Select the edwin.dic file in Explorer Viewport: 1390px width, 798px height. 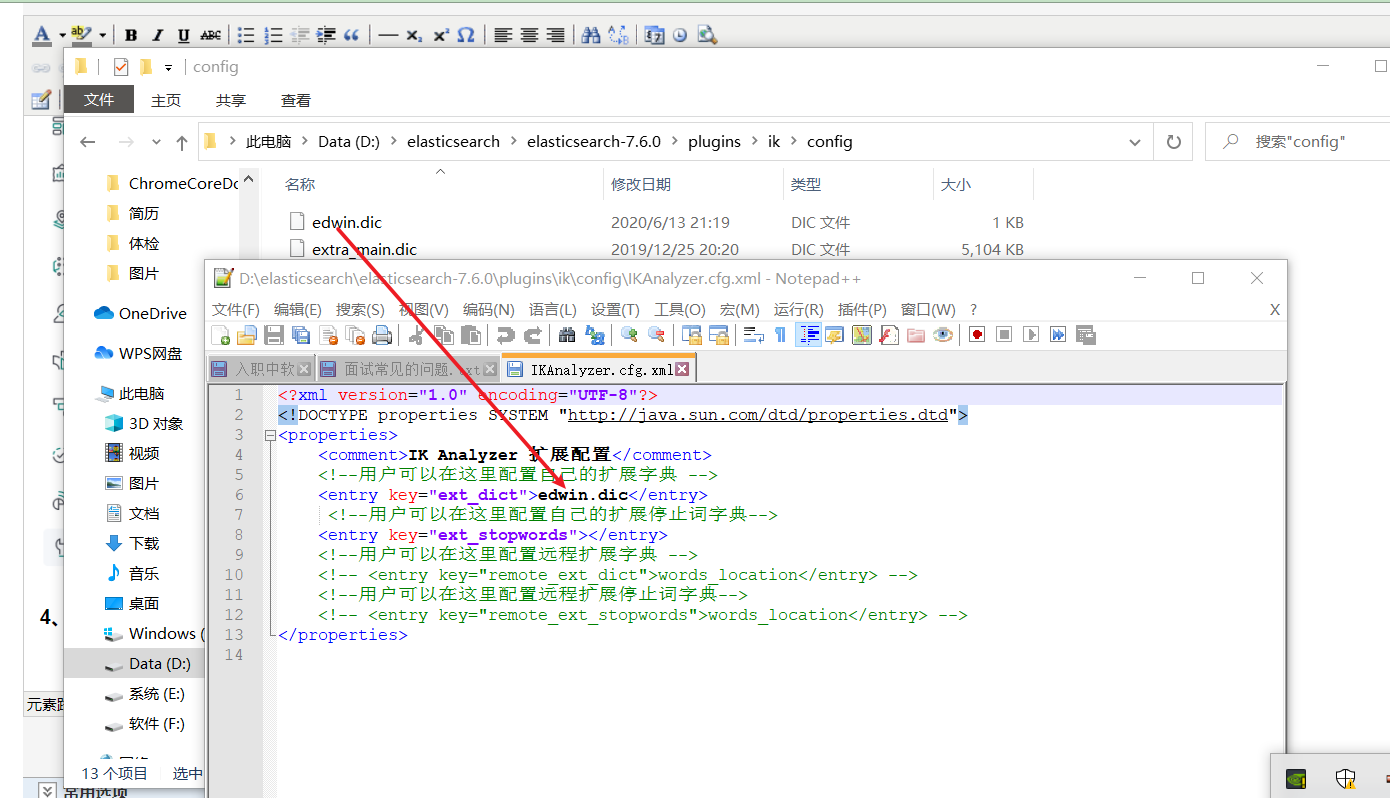[346, 223]
